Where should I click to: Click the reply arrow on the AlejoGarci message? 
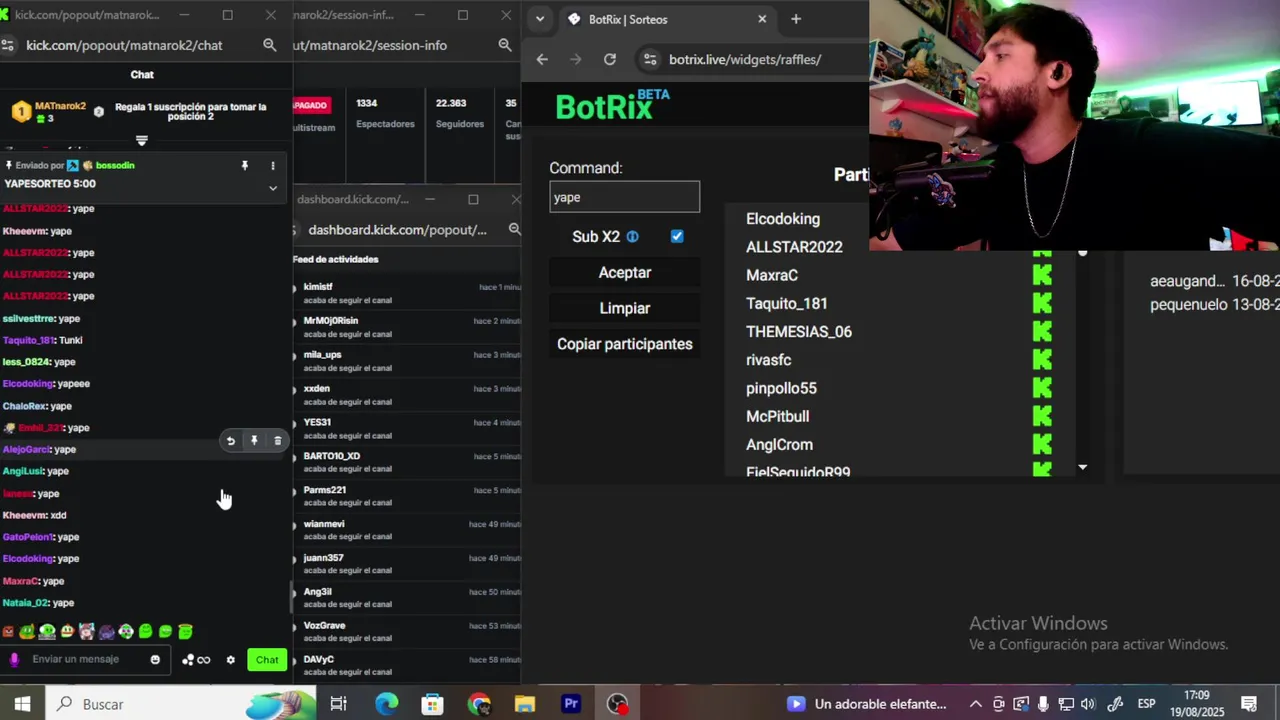tap(231, 441)
